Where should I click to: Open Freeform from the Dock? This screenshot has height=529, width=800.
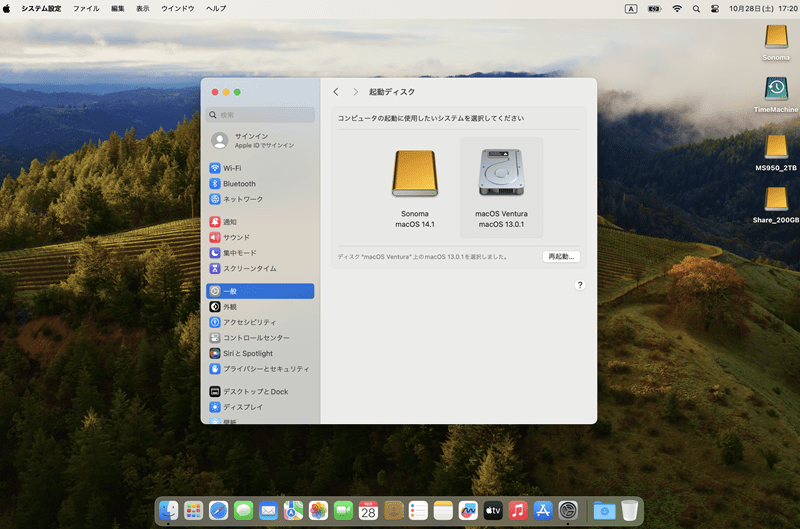point(468,510)
